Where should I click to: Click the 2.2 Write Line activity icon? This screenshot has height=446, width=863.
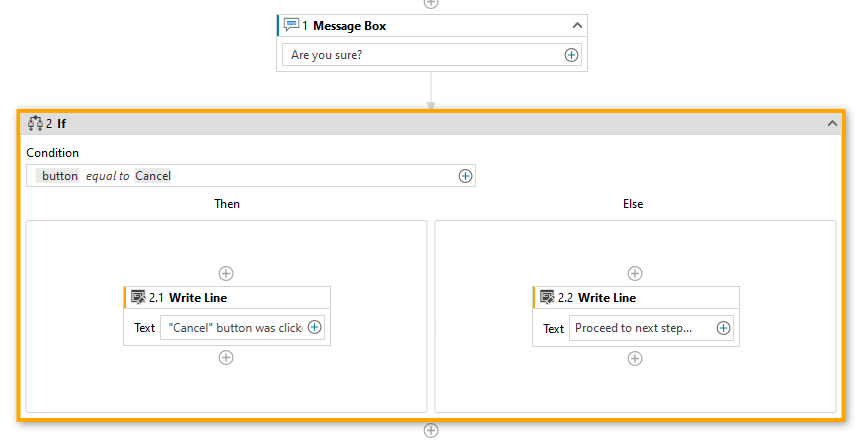(547, 297)
